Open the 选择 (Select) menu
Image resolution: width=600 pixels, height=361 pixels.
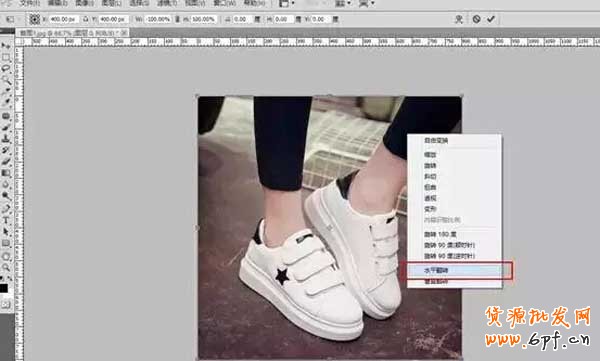point(139,3)
